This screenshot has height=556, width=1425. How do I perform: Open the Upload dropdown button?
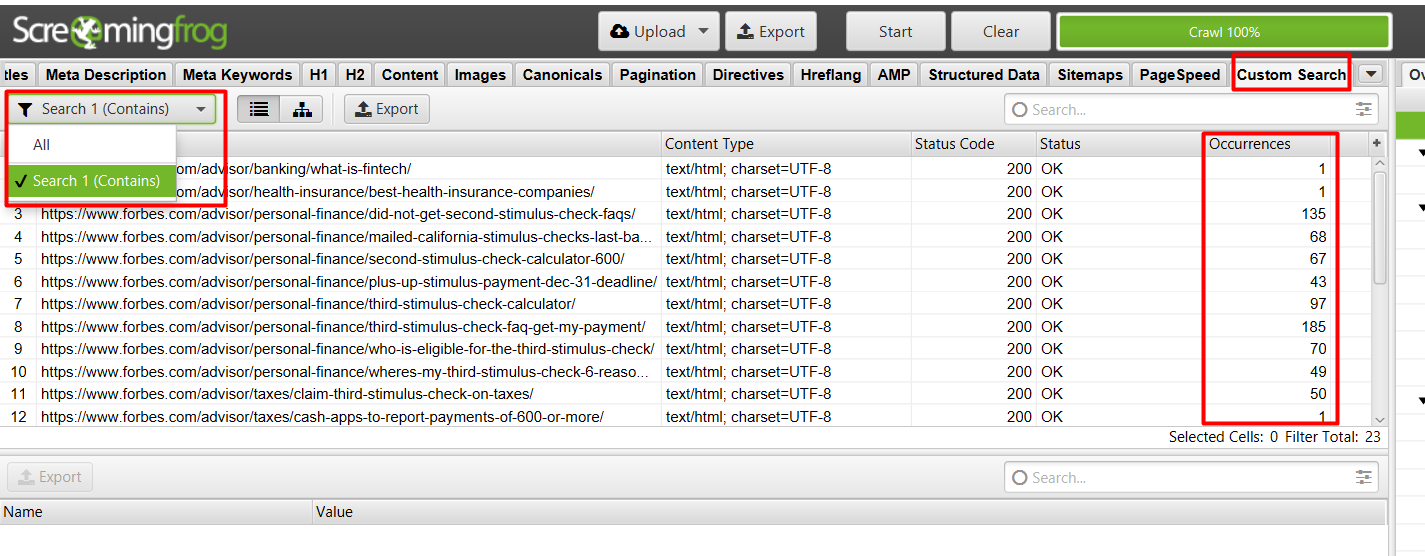coord(657,32)
